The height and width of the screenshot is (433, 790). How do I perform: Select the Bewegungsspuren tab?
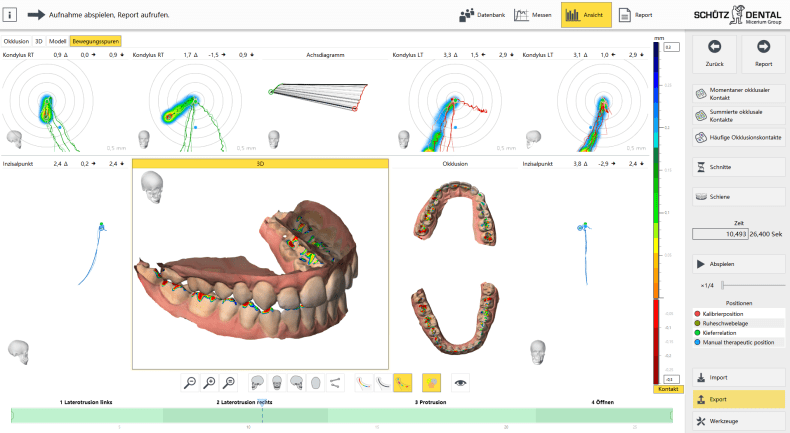point(96,41)
